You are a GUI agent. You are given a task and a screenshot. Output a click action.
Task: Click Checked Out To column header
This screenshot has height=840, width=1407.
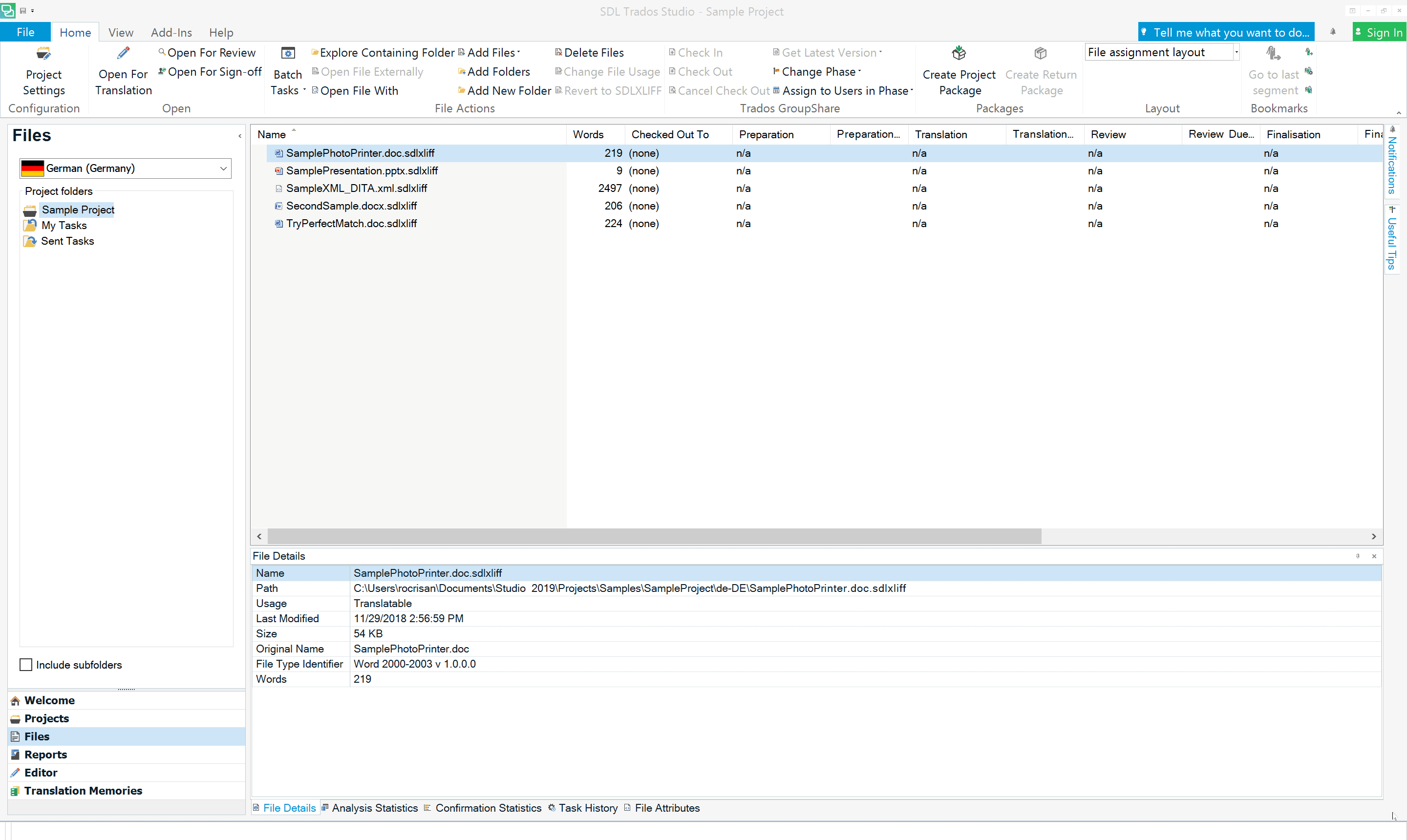pyautogui.click(x=678, y=134)
